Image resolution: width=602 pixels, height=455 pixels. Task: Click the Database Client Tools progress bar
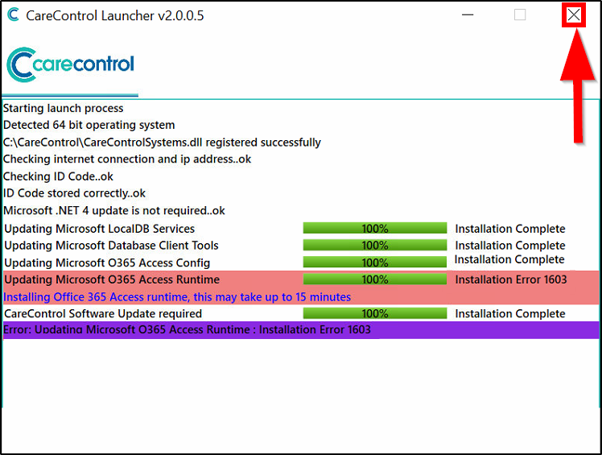click(x=375, y=245)
